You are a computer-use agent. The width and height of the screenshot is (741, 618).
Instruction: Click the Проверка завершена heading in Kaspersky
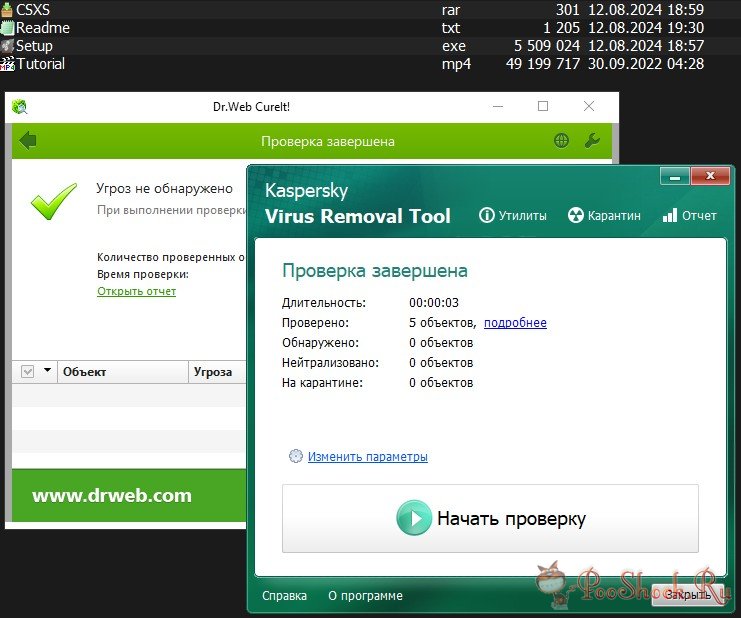tap(375, 271)
